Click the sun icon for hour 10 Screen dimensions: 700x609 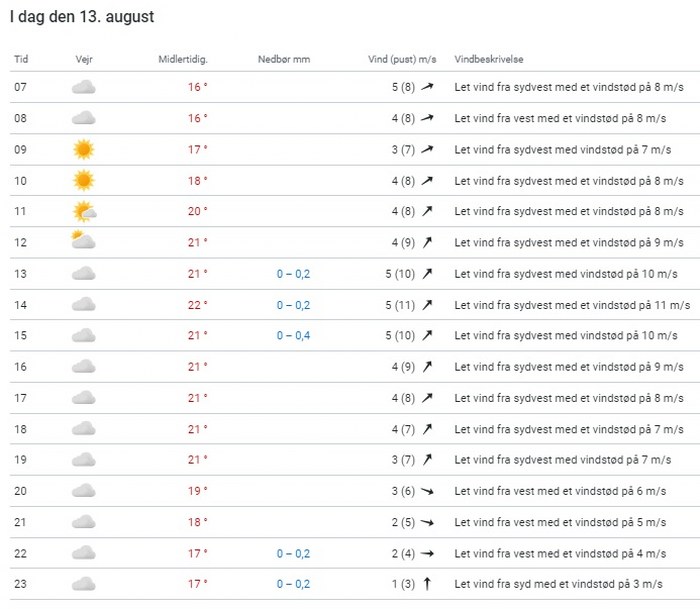click(x=84, y=181)
